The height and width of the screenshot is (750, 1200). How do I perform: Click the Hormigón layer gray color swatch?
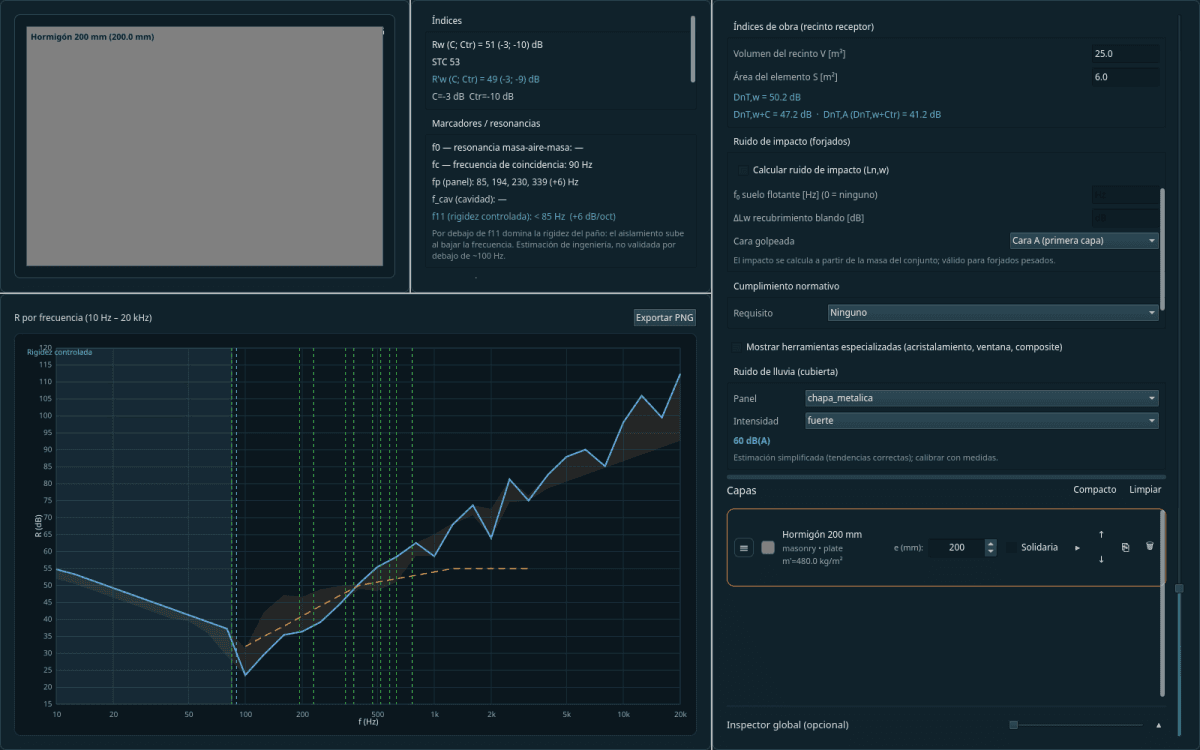pos(768,548)
